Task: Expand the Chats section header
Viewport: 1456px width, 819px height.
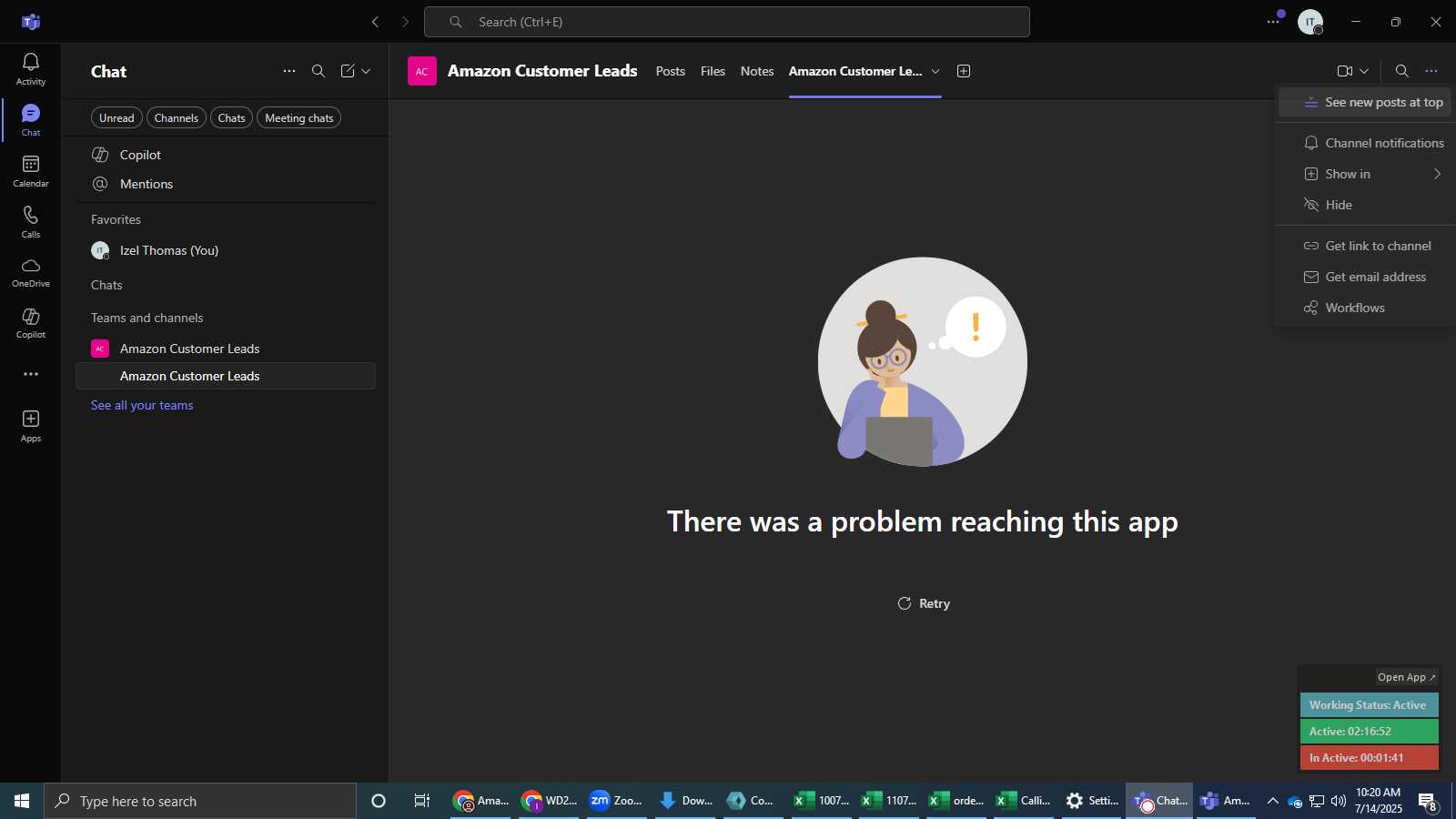Action: [106, 285]
